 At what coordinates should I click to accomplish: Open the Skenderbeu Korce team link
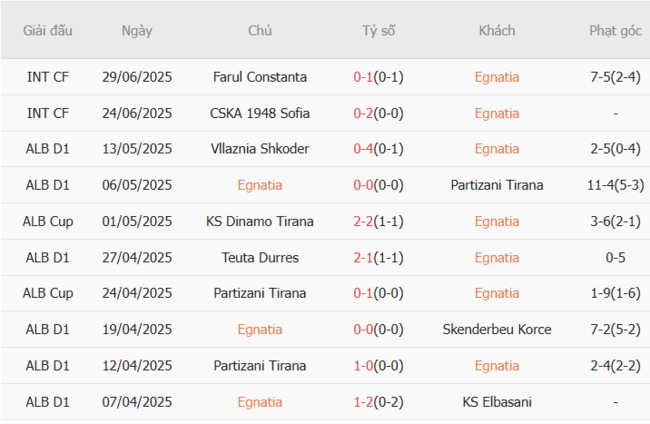pos(497,329)
